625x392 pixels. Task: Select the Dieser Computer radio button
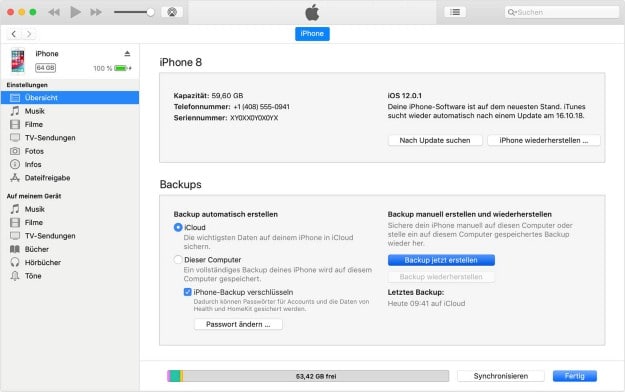[x=178, y=260]
